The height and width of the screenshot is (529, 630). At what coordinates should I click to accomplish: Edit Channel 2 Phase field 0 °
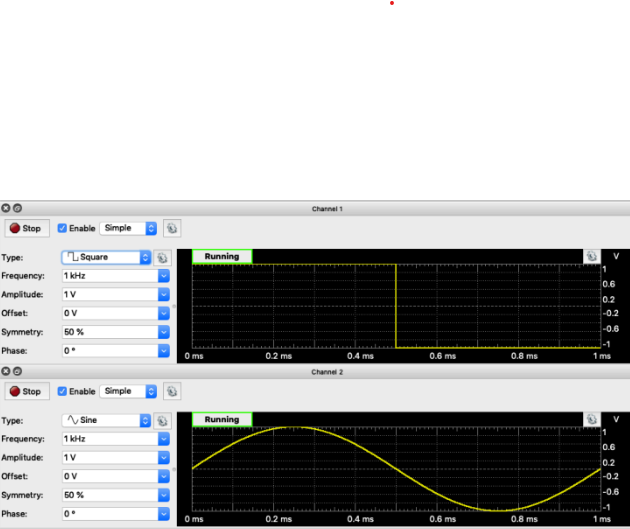[110, 514]
